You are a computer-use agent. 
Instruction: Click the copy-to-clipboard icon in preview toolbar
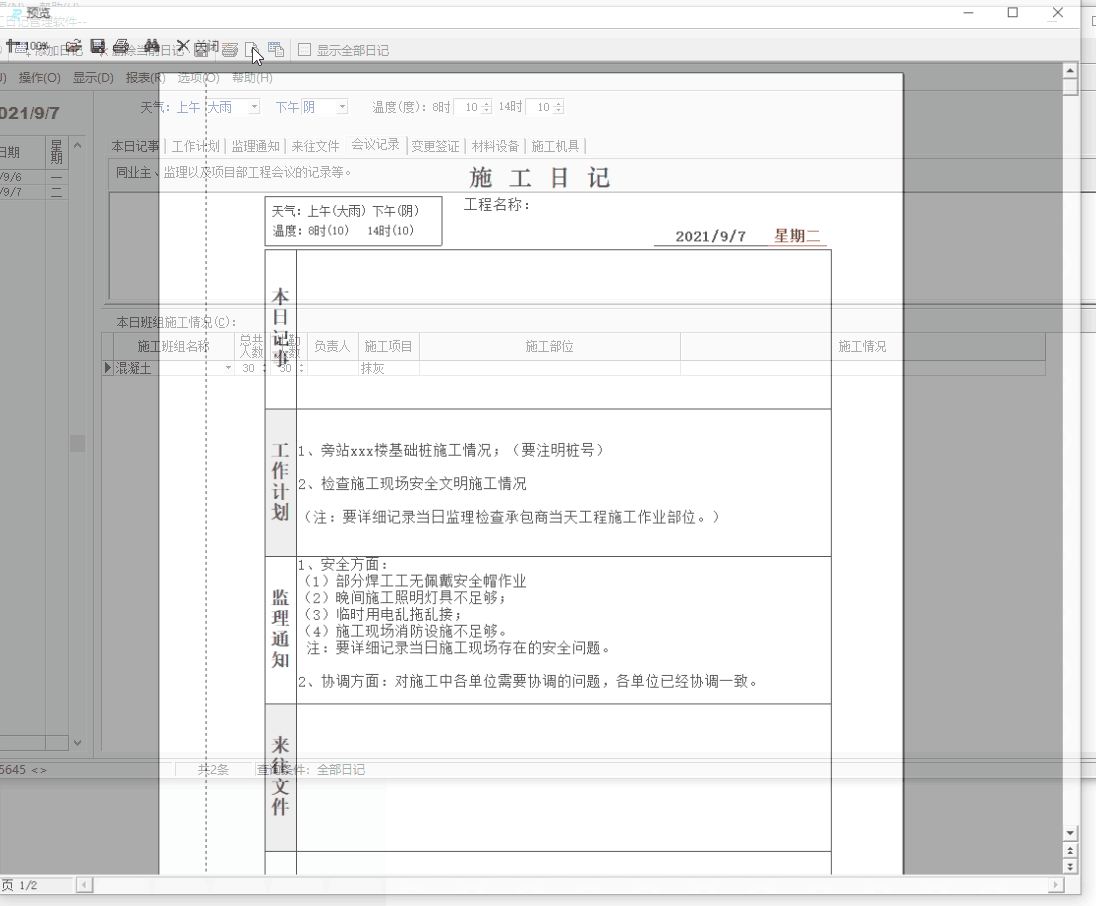(x=276, y=48)
